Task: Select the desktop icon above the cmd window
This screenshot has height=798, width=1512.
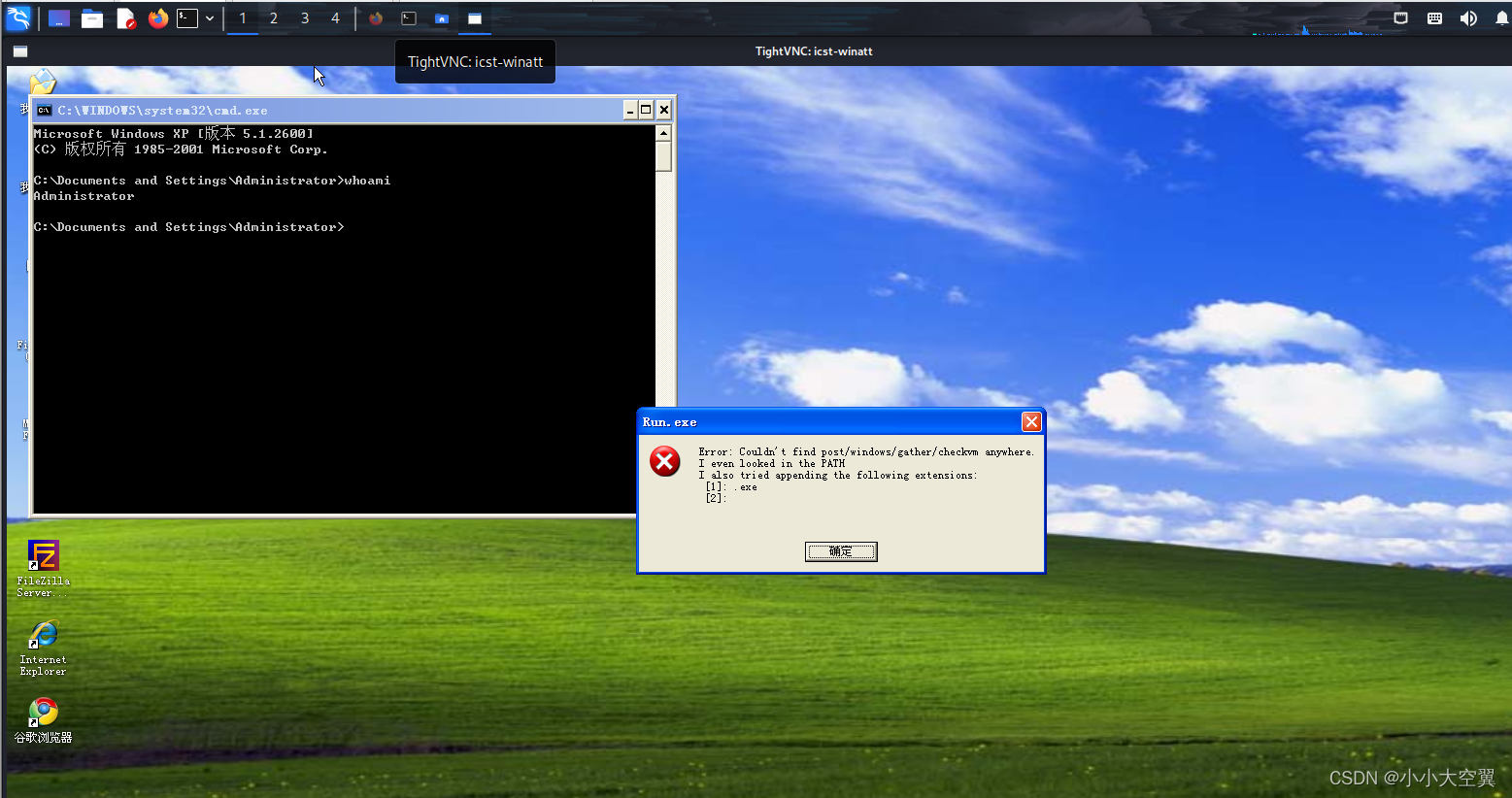Action: coord(43,82)
